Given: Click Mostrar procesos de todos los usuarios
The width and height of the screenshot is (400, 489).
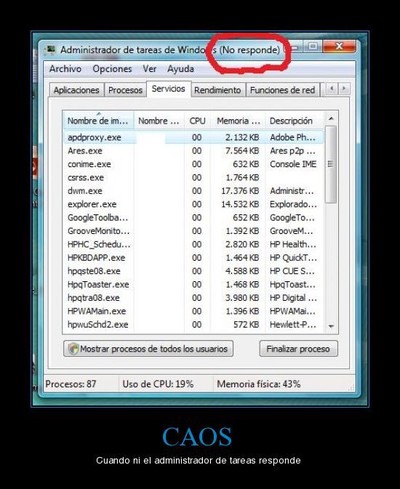Looking at the screenshot, I should (x=148, y=349).
